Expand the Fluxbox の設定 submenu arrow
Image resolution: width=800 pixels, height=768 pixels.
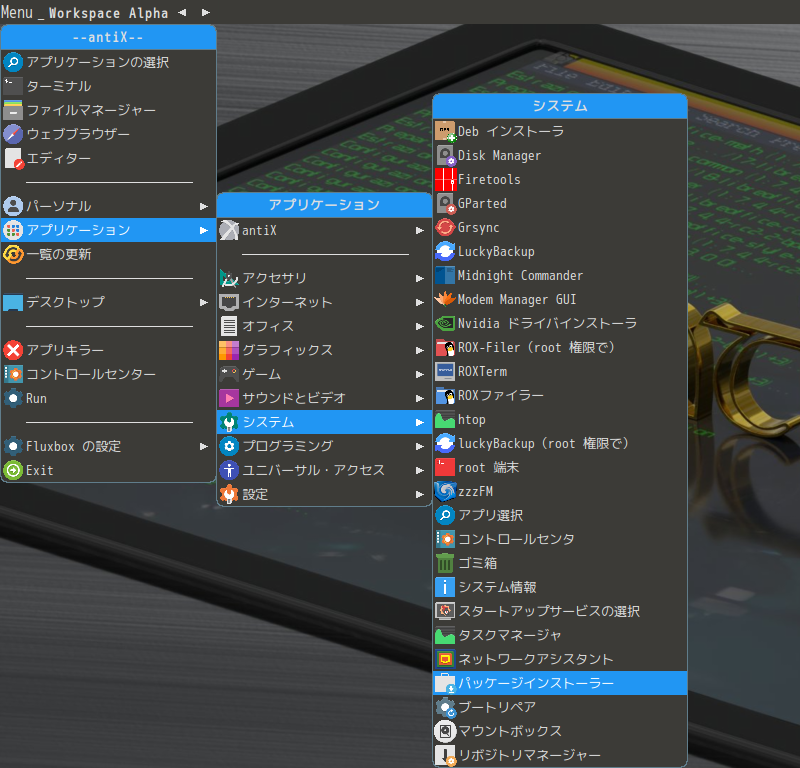[x=204, y=447]
